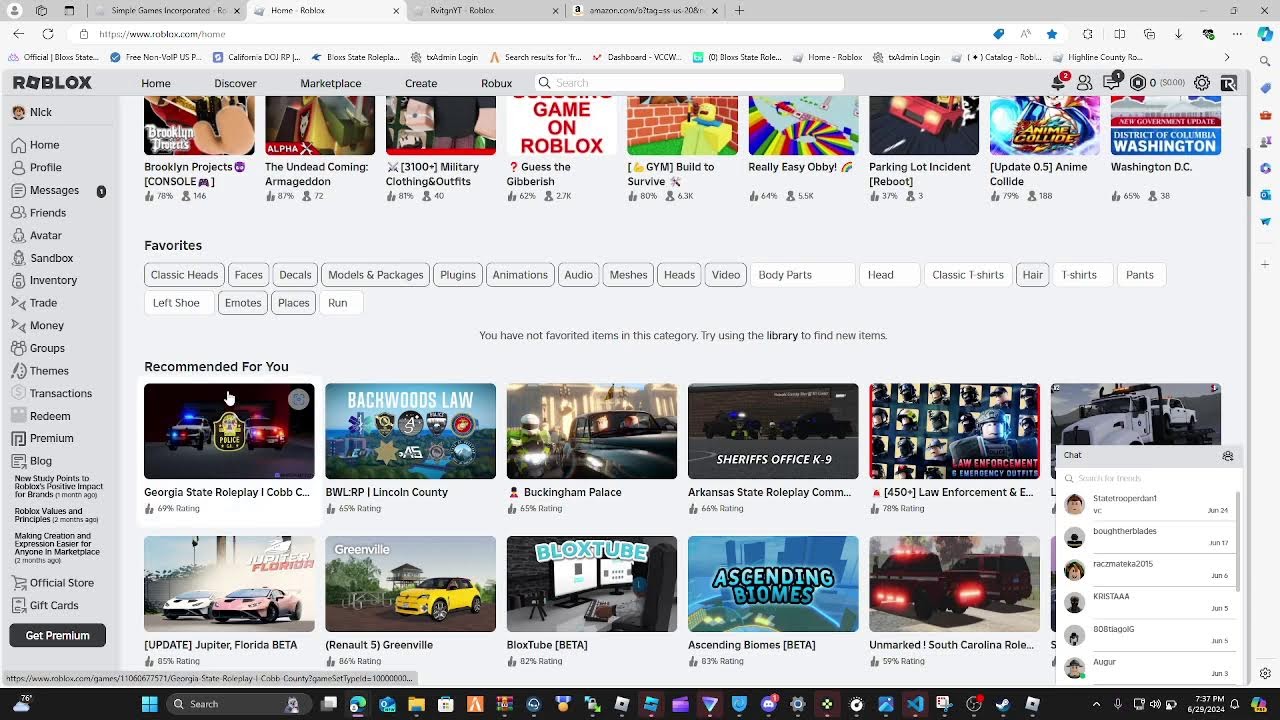This screenshot has width=1280, height=720.
Task: Open Ascending Biomes [BETA] thumbnail
Action: coord(773,584)
